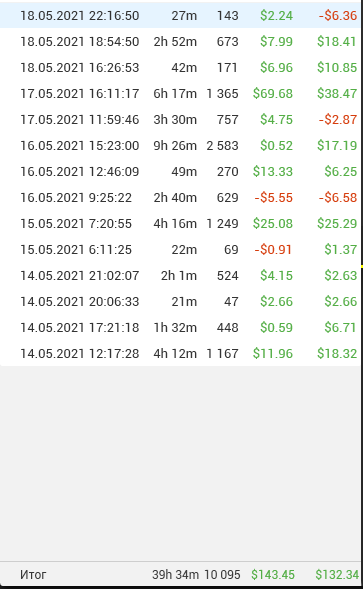The height and width of the screenshot is (589, 363).
Task: Select the session dated 15.05.2021 6:11:25
Action: coord(180,249)
